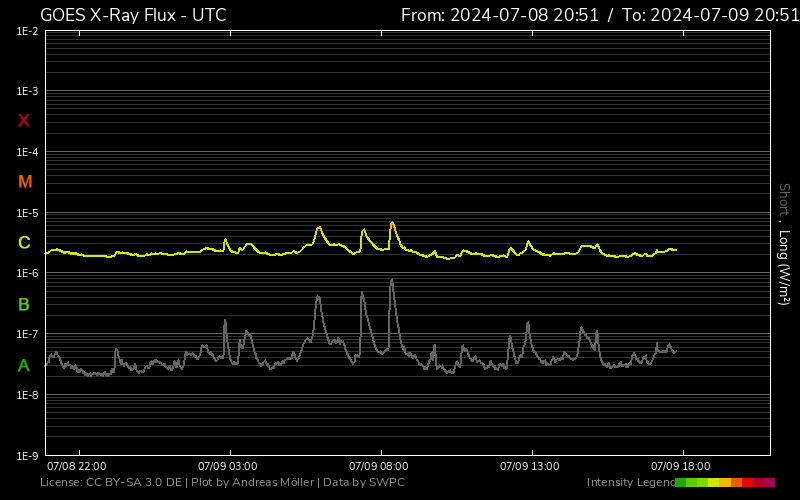Select the 07/09 18:00 time axis label
800x500 pixels.
click(x=681, y=466)
